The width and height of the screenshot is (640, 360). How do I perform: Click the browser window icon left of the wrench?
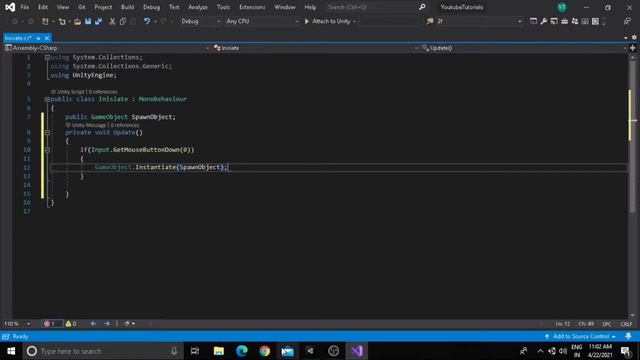pyautogui.click(x=533, y=21)
